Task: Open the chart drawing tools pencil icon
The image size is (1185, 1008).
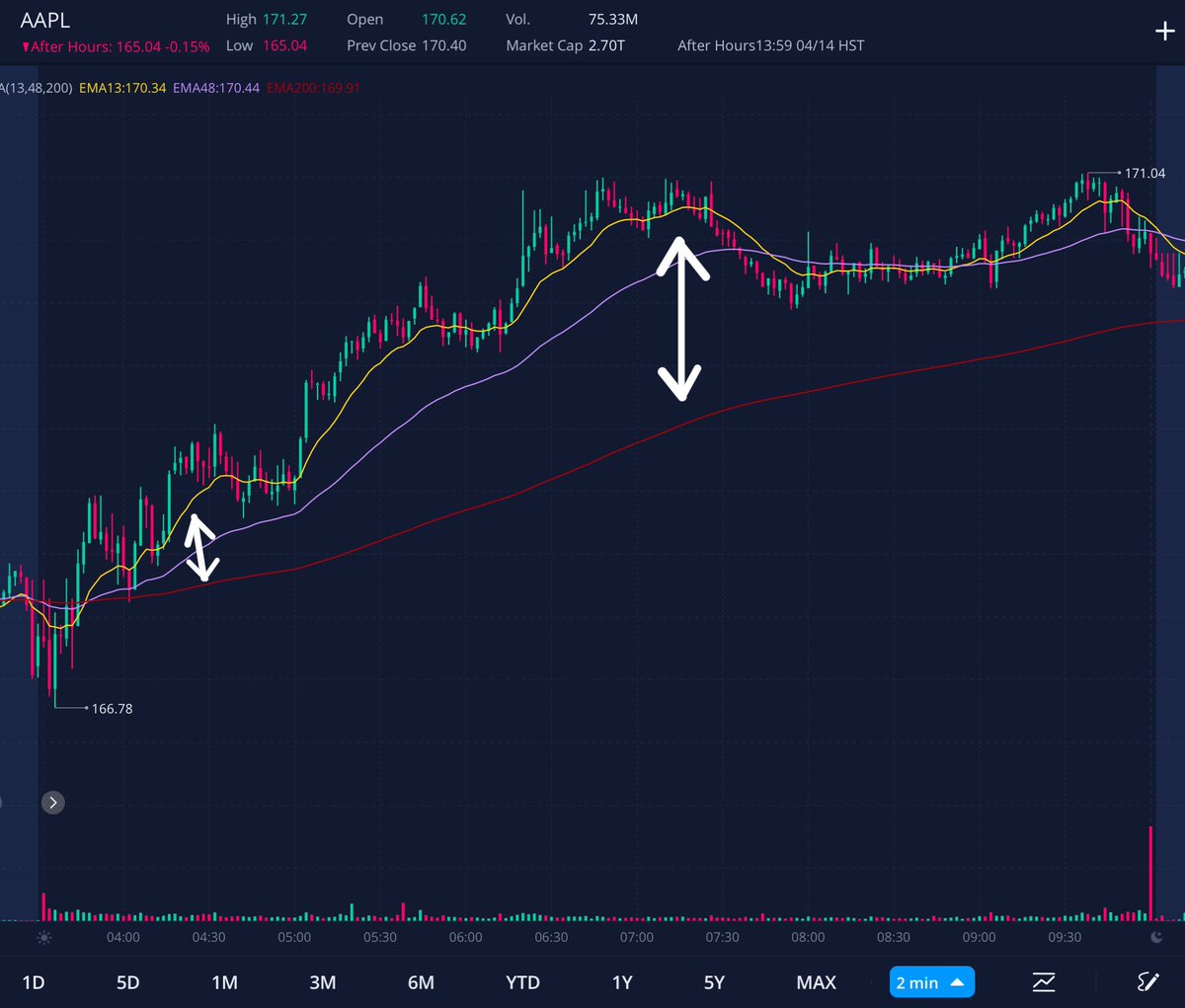Action: (1147, 981)
